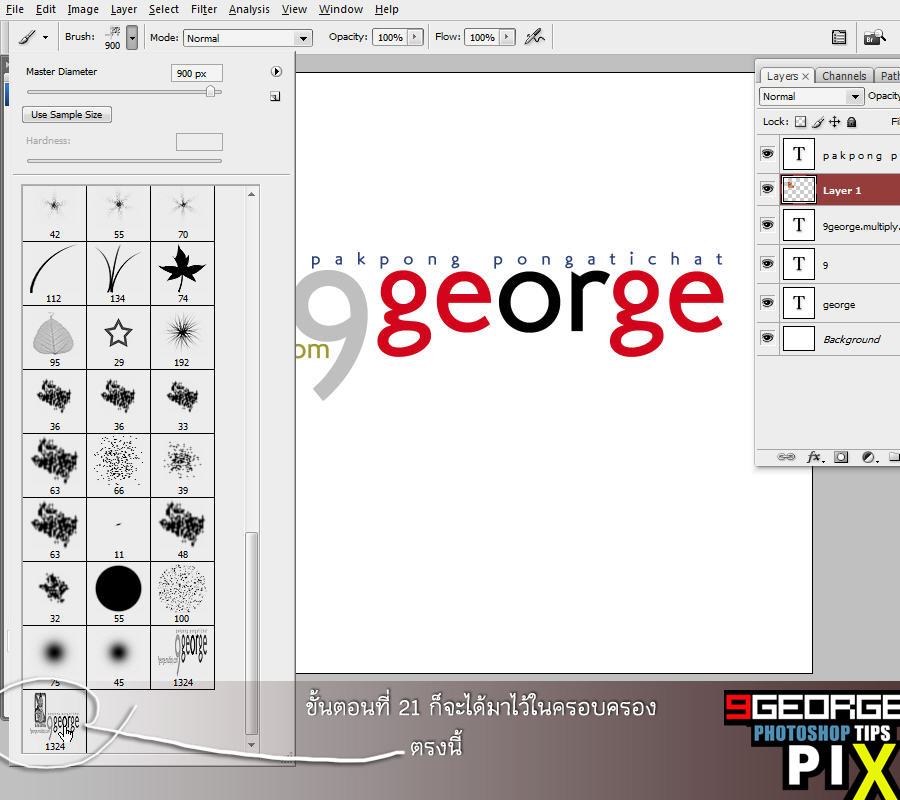Select the star brush 29

coord(118,337)
